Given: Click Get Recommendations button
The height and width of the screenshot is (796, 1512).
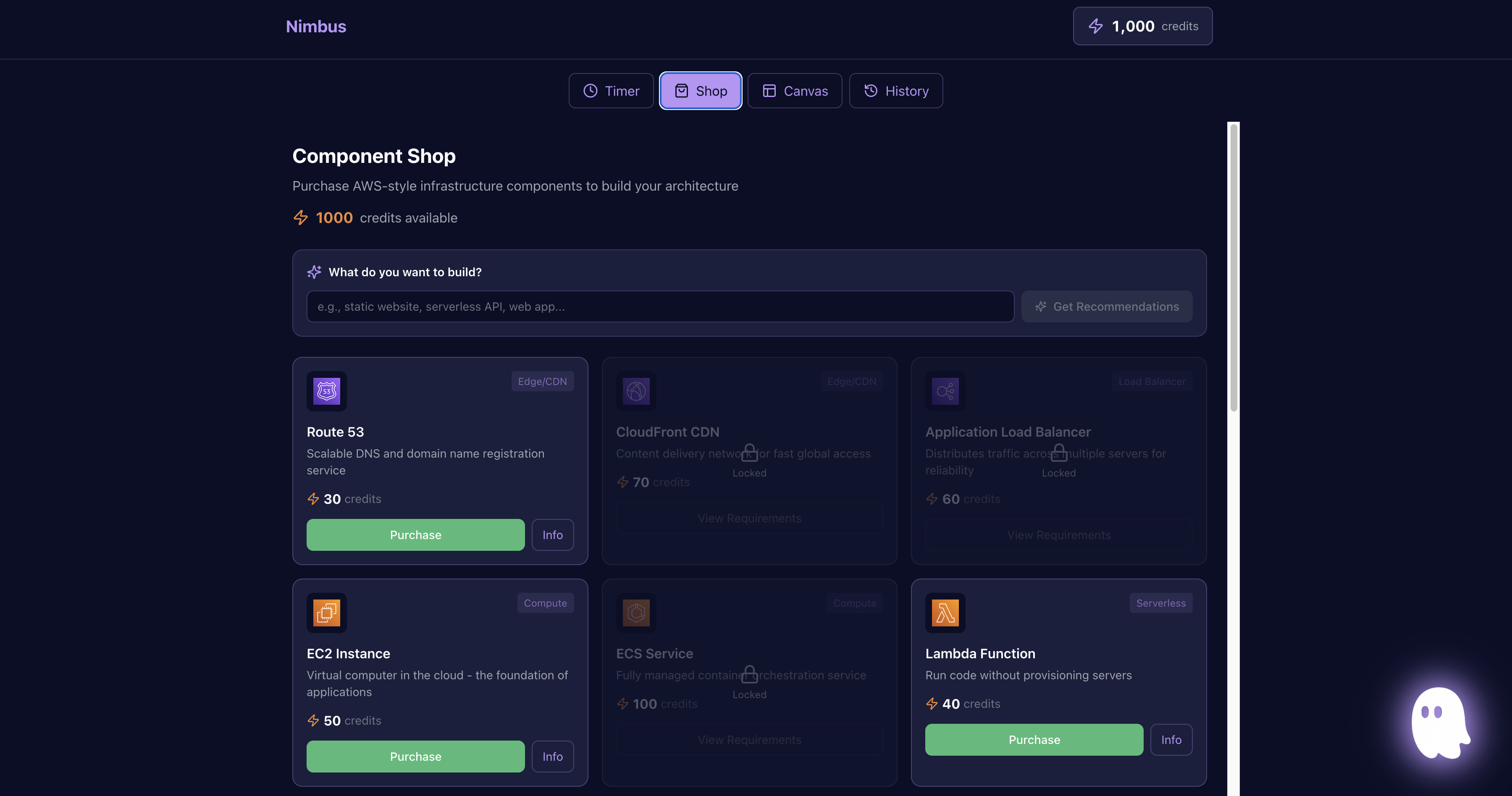Looking at the screenshot, I should click(1106, 307).
